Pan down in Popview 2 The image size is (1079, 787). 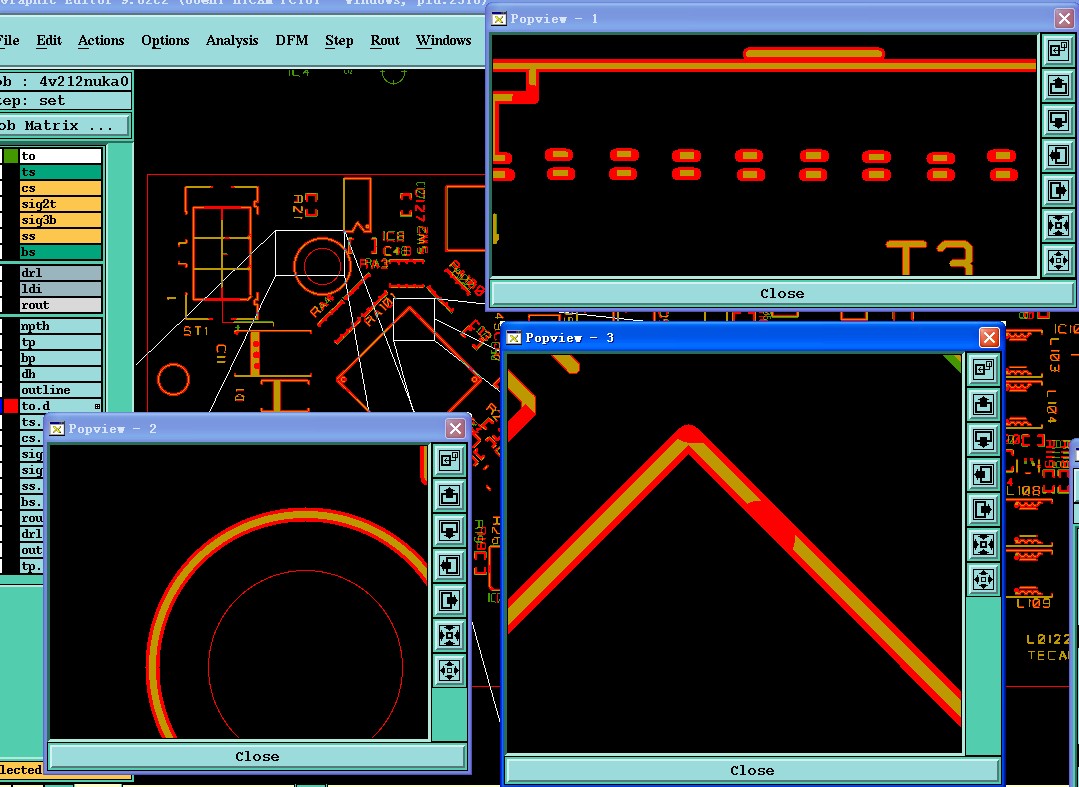(x=449, y=530)
